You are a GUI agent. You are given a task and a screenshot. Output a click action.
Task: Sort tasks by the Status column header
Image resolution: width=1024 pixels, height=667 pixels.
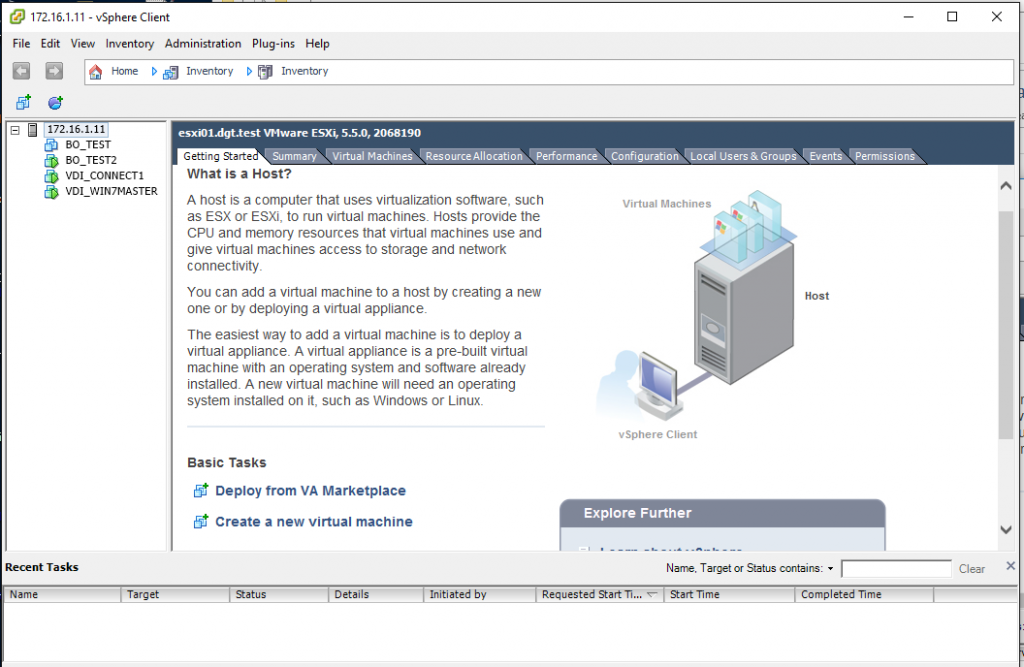(279, 594)
